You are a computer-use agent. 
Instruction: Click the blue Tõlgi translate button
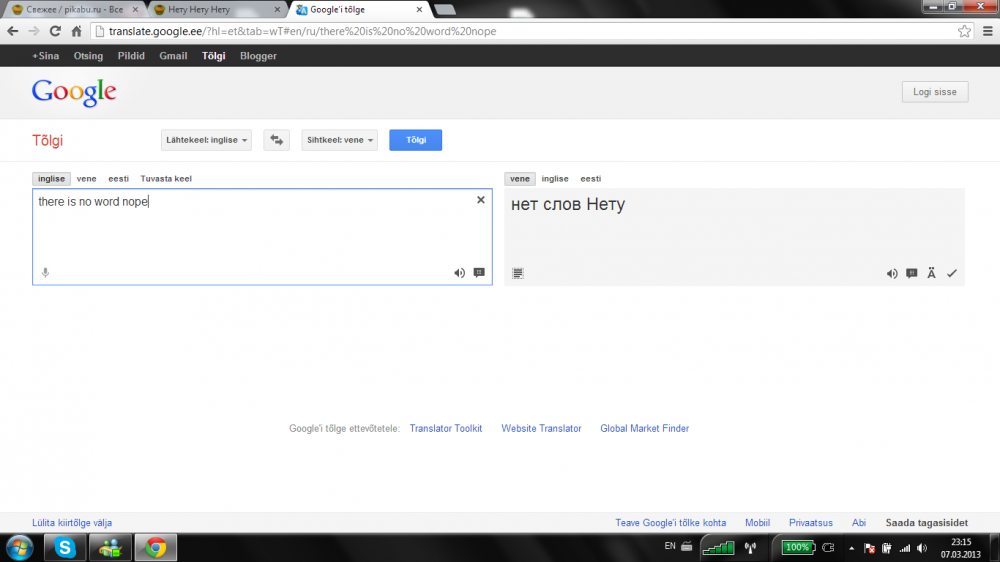click(x=415, y=140)
